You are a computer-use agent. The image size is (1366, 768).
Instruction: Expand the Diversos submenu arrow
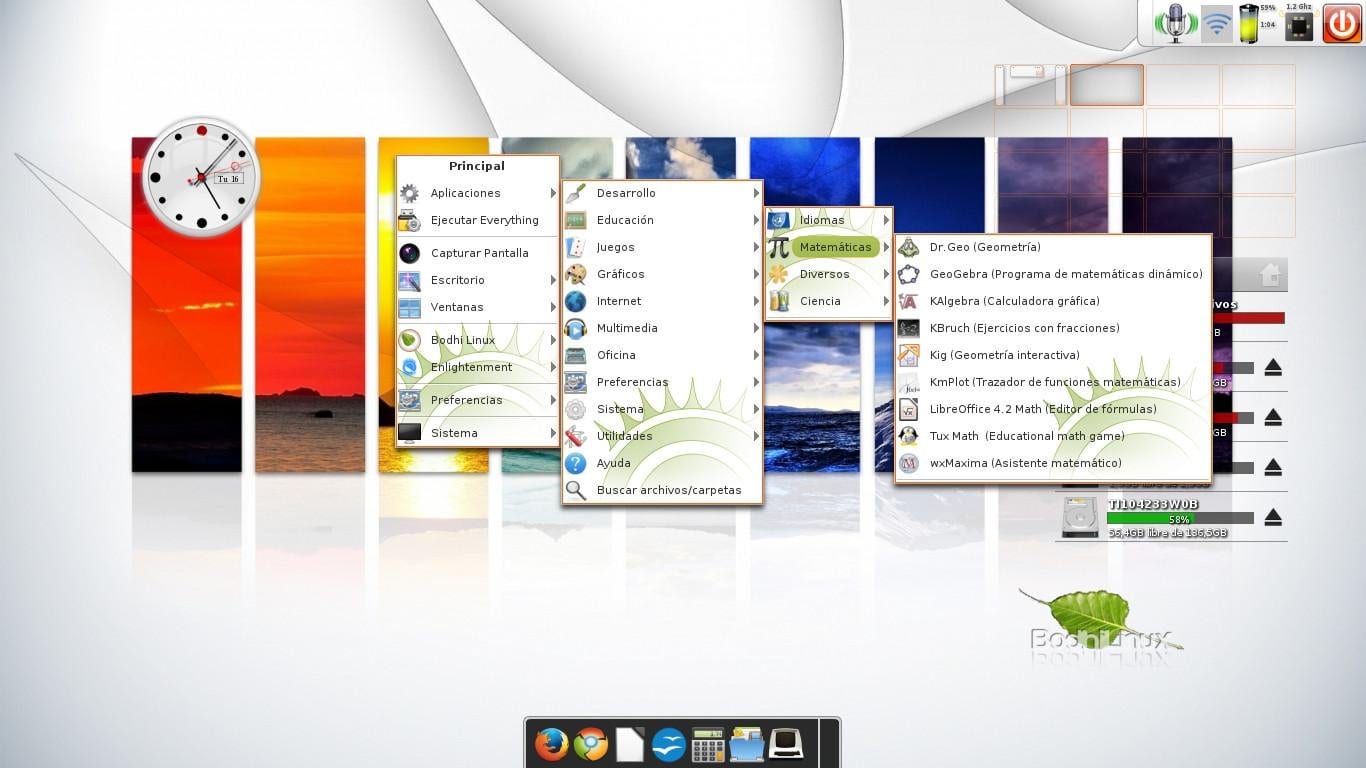886,274
